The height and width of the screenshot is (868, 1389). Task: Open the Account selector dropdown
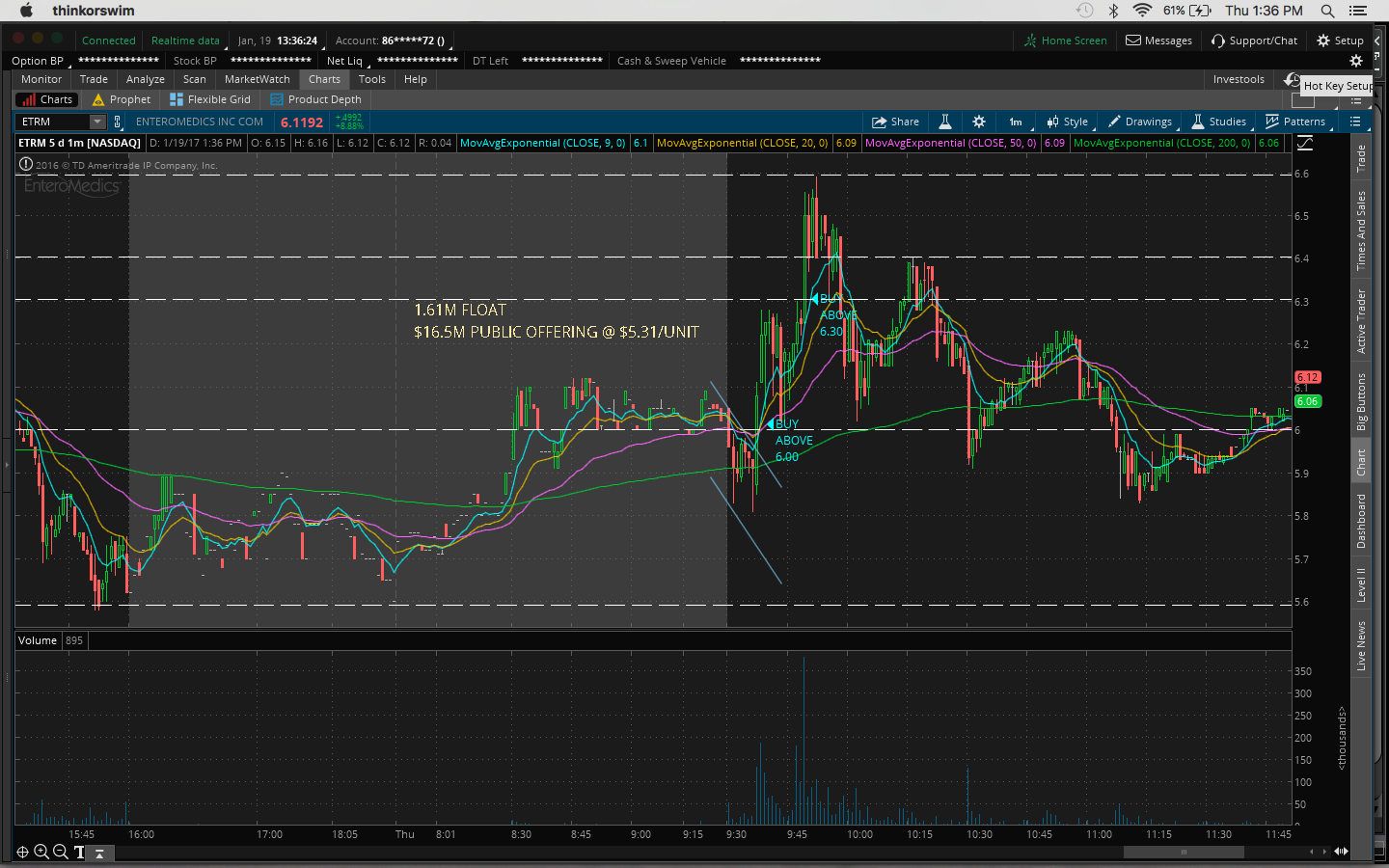click(x=392, y=41)
